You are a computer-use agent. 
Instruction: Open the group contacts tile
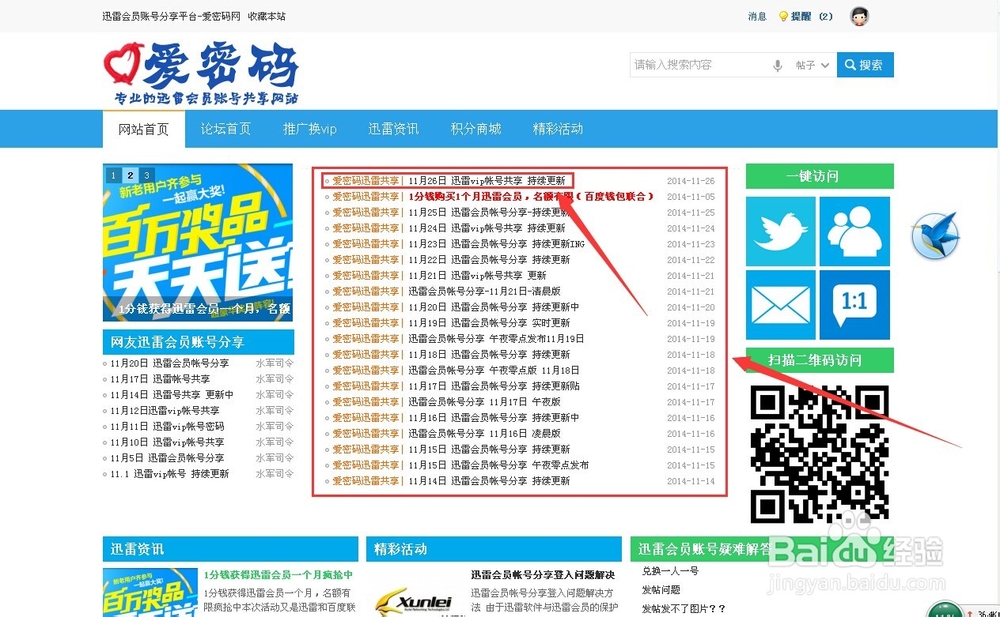(x=854, y=231)
